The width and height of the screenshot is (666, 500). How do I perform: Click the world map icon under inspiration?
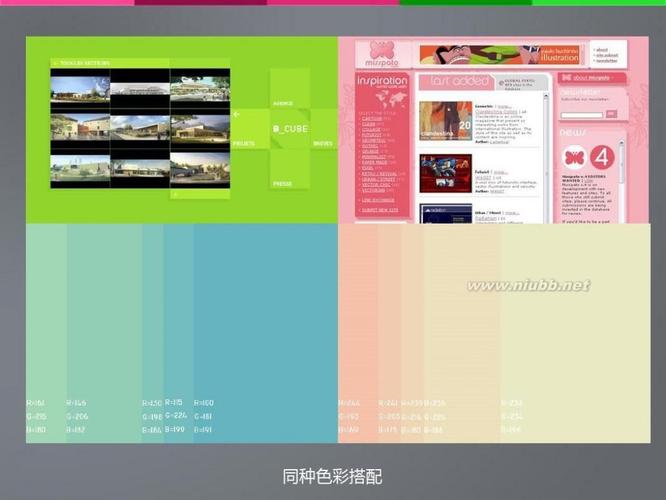point(391,100)
